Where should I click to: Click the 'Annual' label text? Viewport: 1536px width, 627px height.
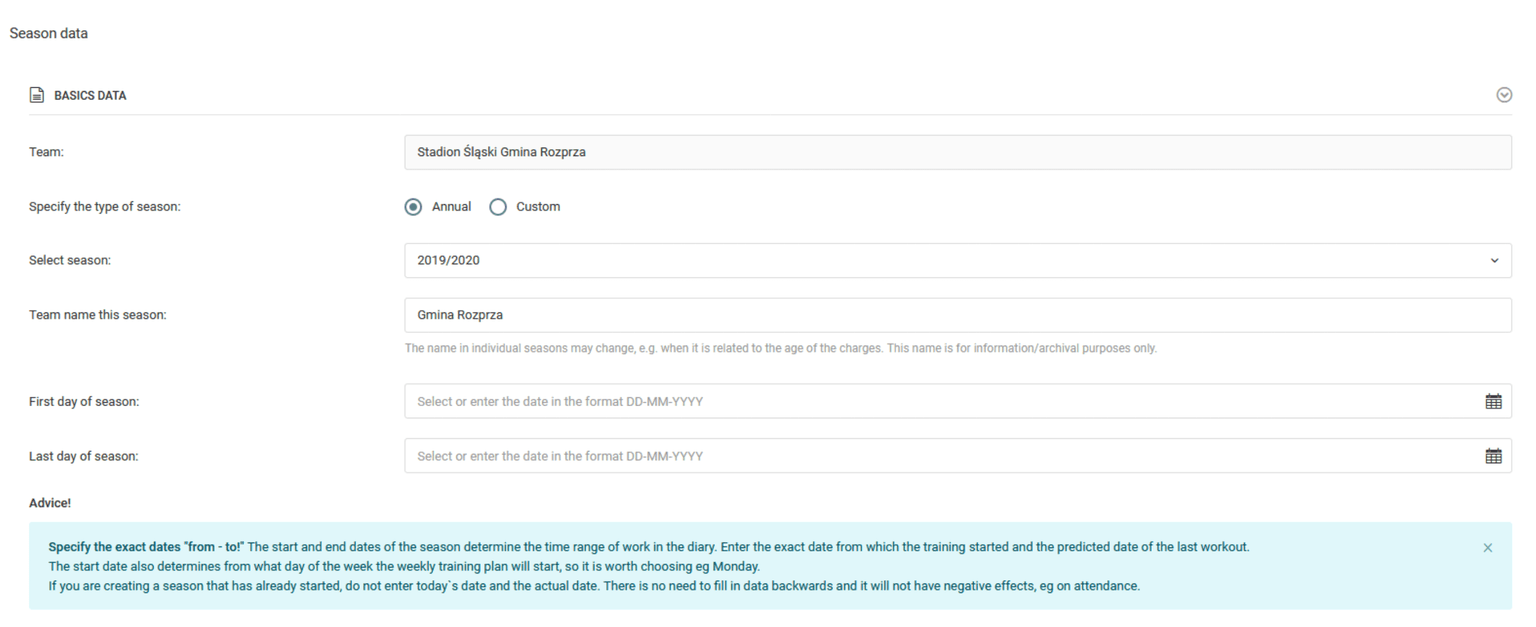click(451, 207)
